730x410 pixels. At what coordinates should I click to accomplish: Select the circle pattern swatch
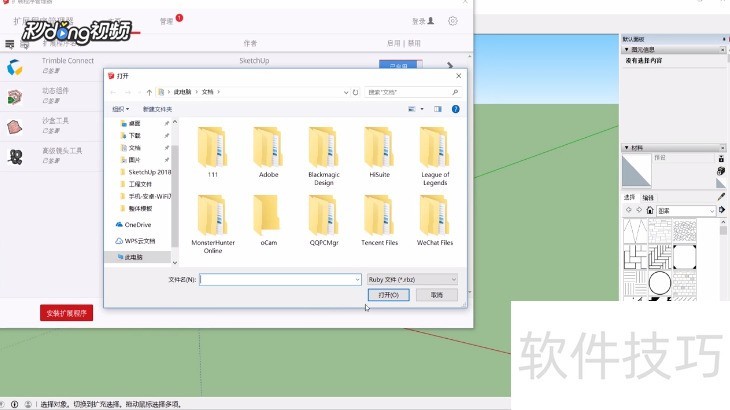[x=660, y=282]
